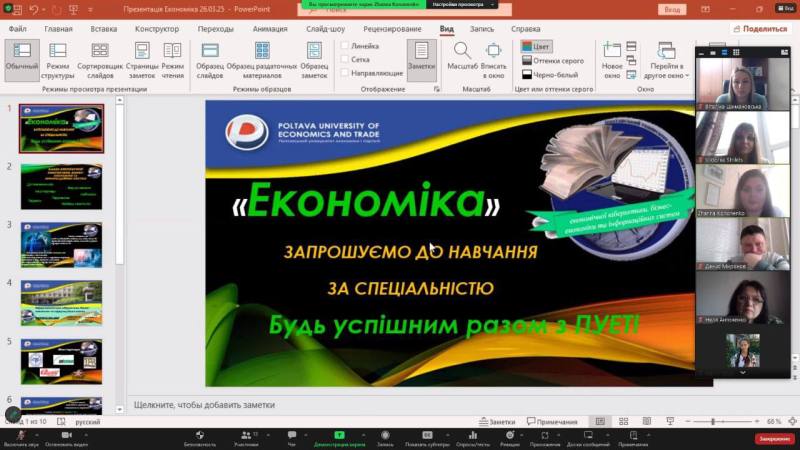Open Handout Master view
The width and height of the screenshot is (800, 450).
(261, 58)
